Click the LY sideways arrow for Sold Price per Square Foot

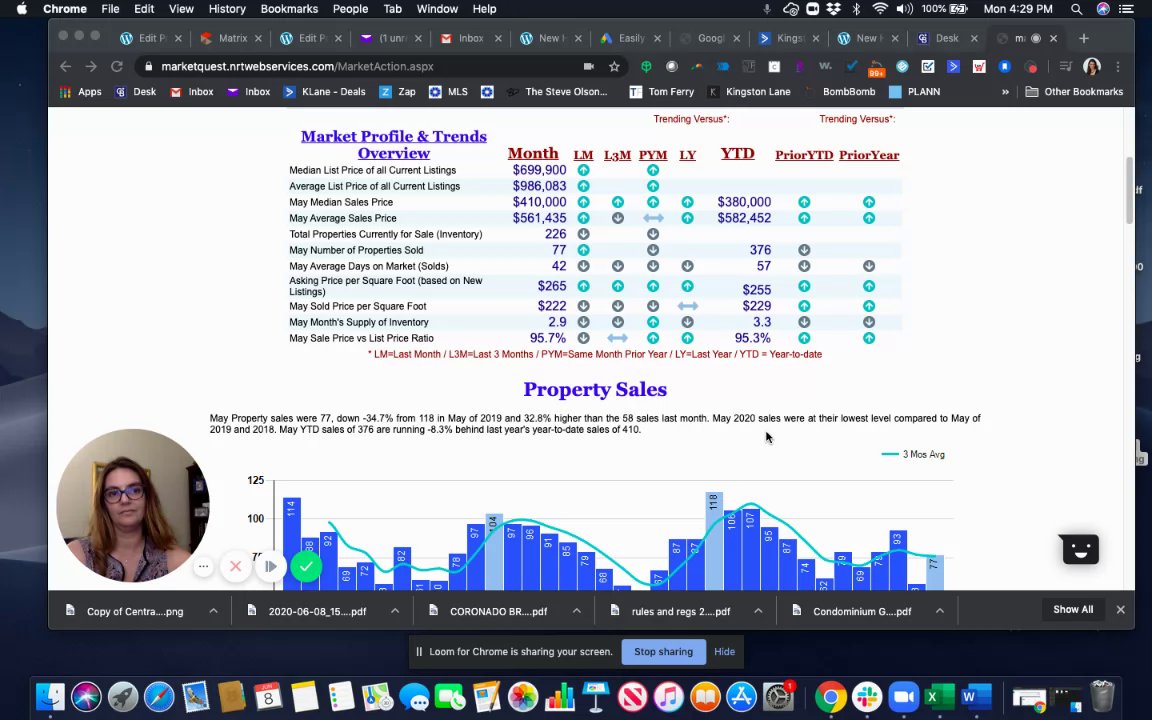pos(688,306)
